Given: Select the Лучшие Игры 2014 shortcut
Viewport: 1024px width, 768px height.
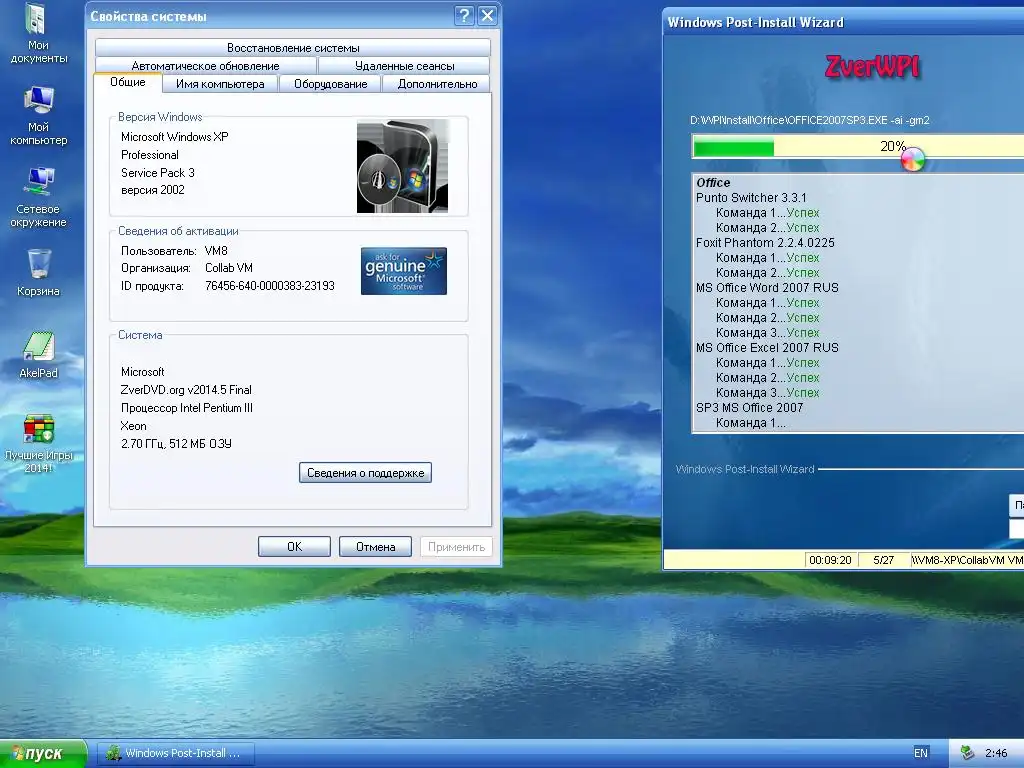Looking at the screenshot, I should pos(38,443).
